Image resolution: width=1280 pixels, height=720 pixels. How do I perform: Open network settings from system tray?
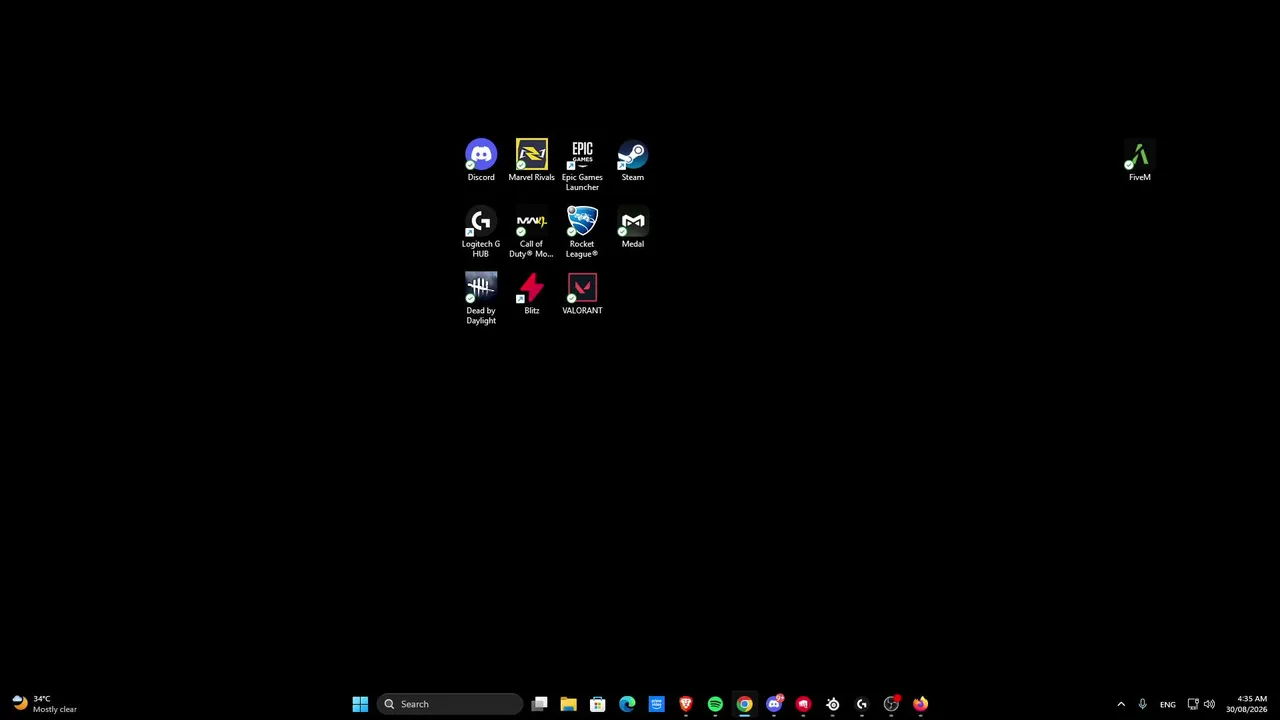(1193, 704)
